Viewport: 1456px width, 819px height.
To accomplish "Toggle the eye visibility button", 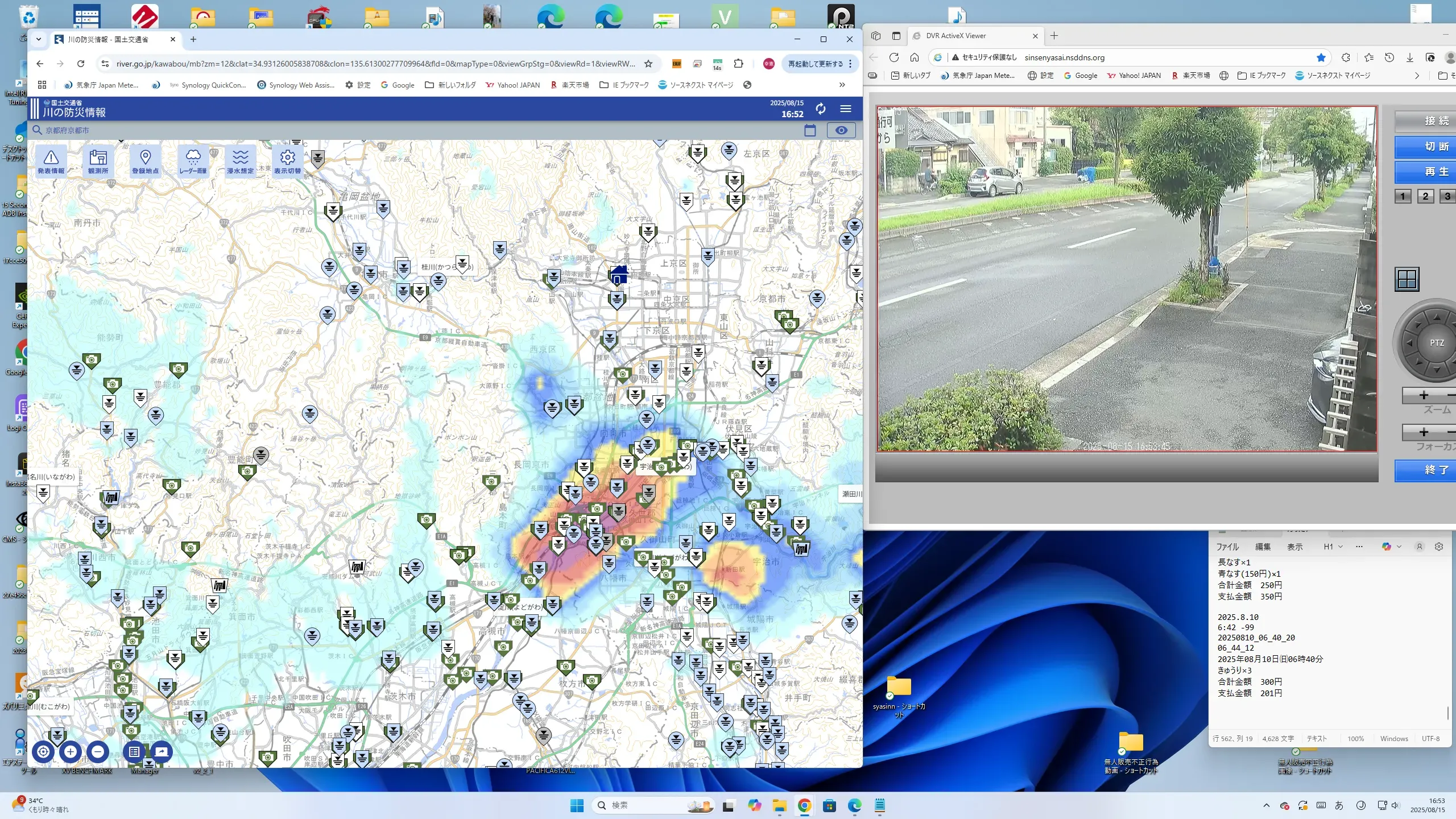I will coord(841,130).
